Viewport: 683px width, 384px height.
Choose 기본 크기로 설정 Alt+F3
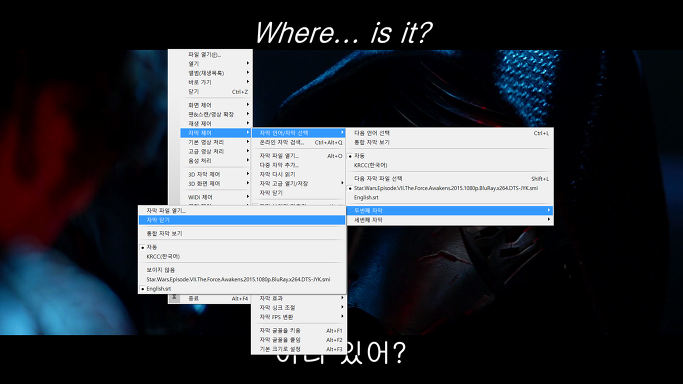(x=299, y=349)
